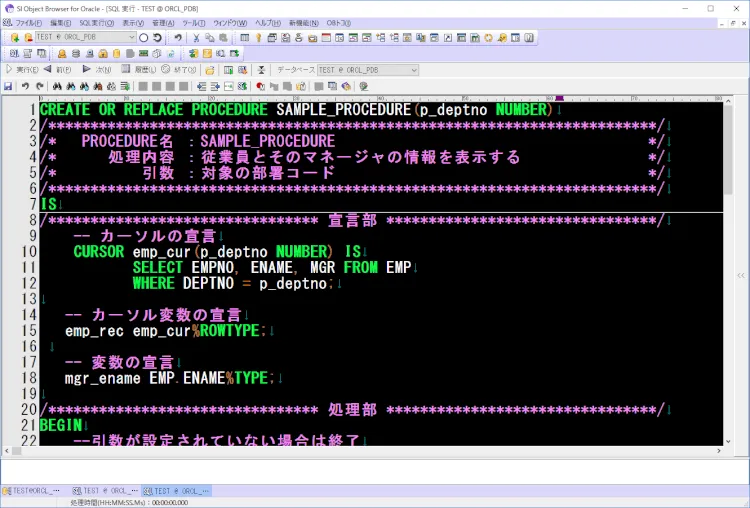This screenshot has width=750, height=508.
Task: Click the editor scrollbar up arrow
Action: 728,101
